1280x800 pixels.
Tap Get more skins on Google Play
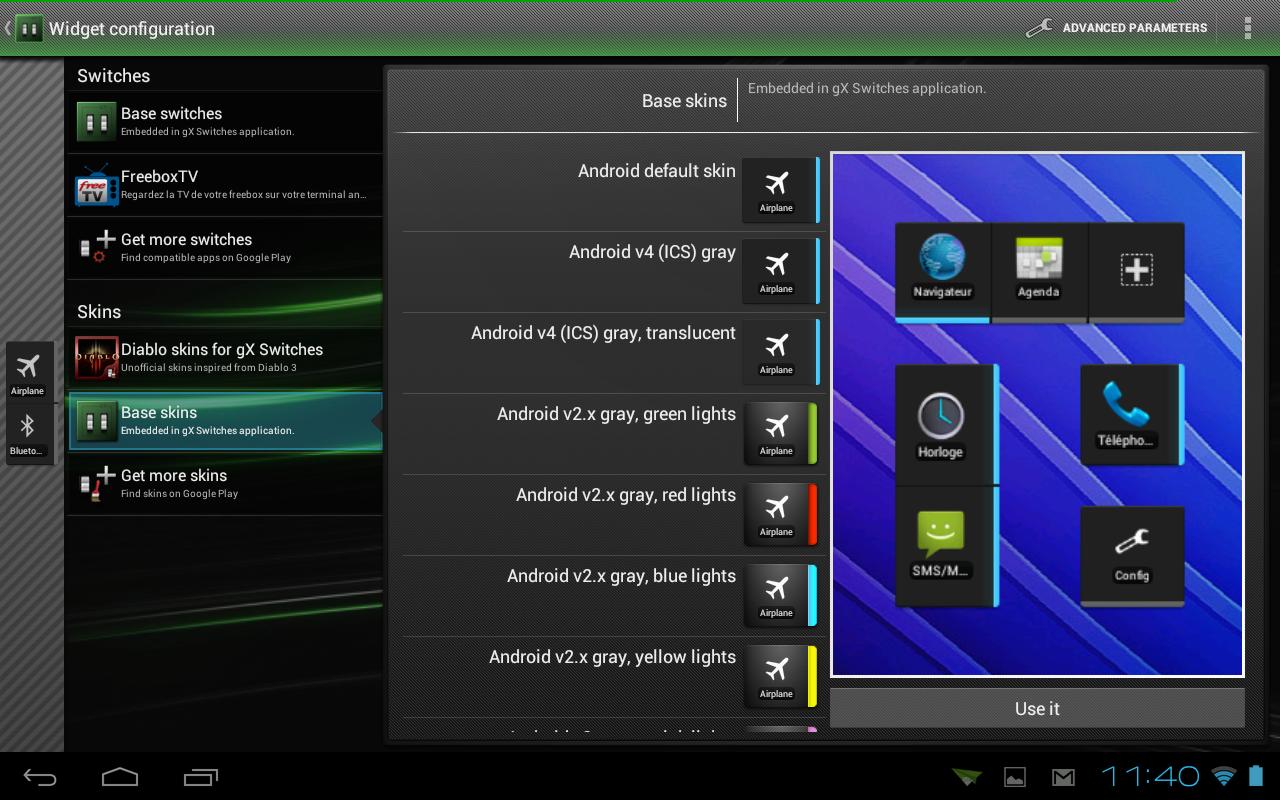224,484
